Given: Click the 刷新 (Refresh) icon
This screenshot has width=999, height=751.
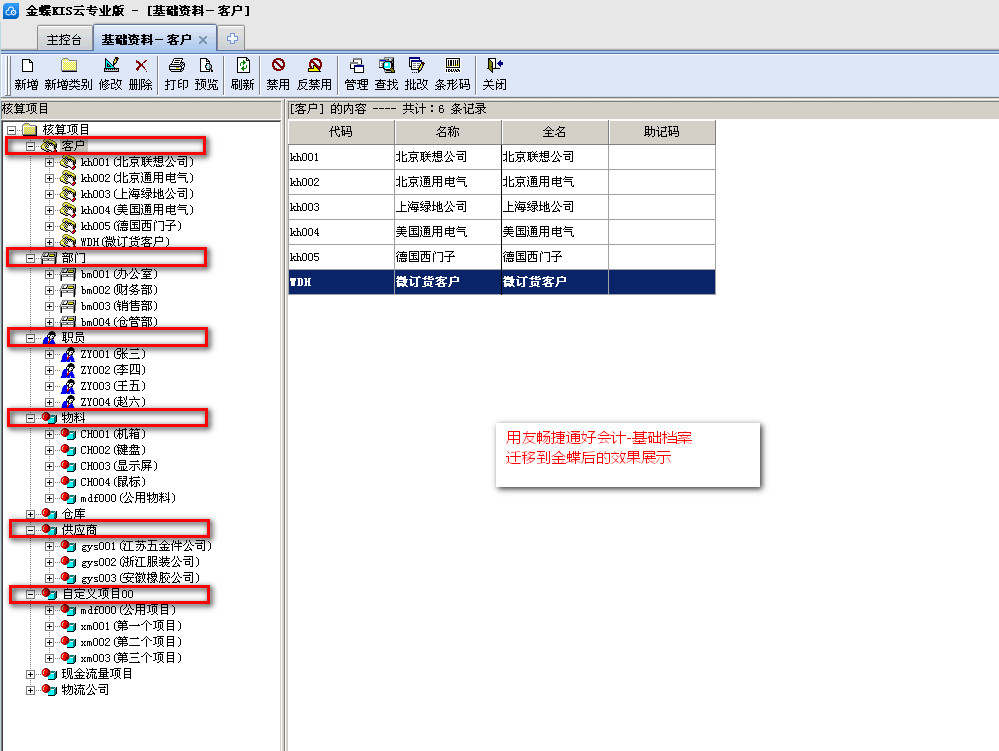Looking at the screenshot, I should 242,66.
